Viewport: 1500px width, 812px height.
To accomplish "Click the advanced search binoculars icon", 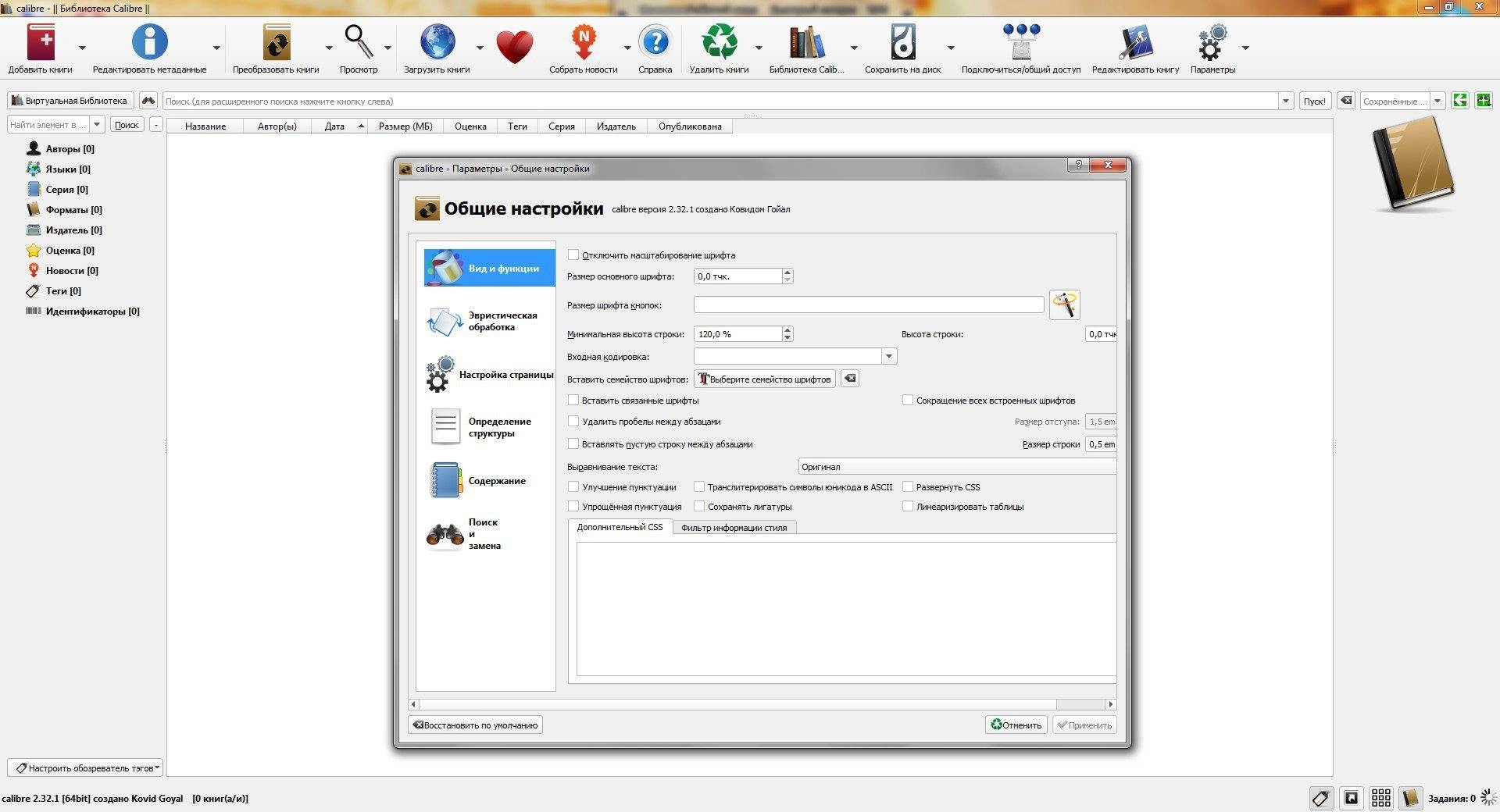I will (x=148, y=101).
